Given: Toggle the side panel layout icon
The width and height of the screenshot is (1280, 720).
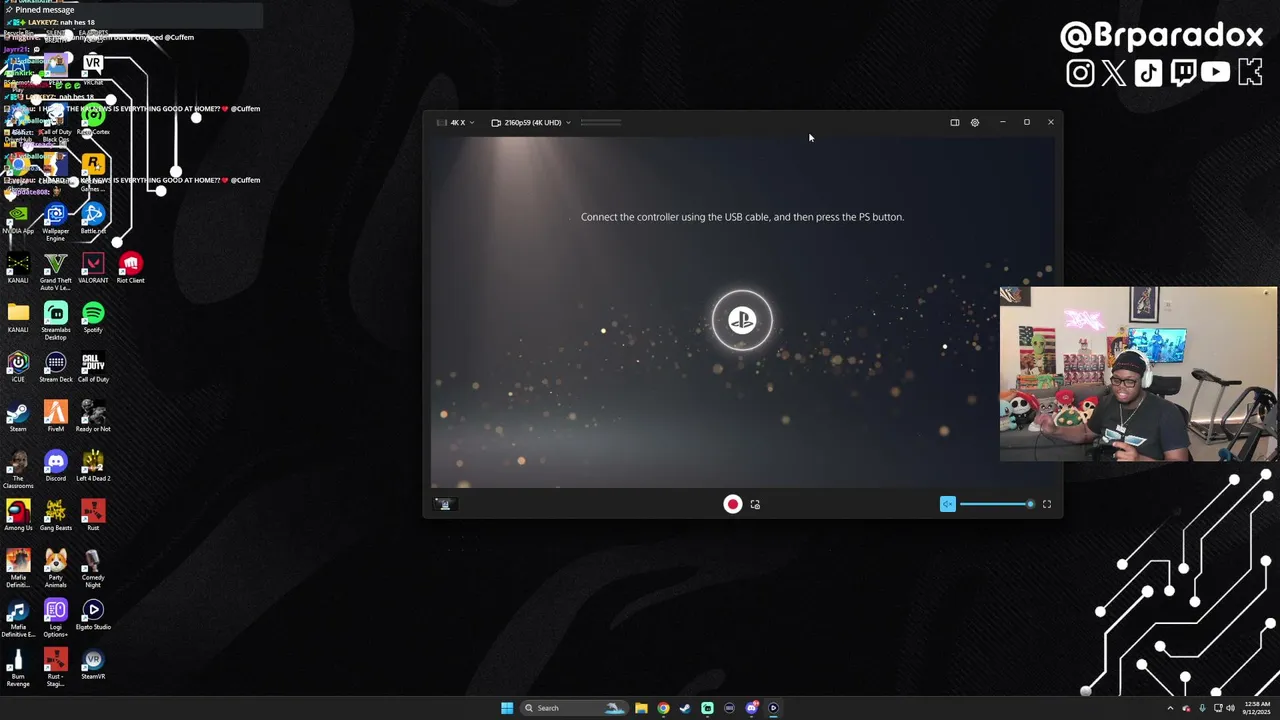Looking at the screenshot, I should pos(955,122).
